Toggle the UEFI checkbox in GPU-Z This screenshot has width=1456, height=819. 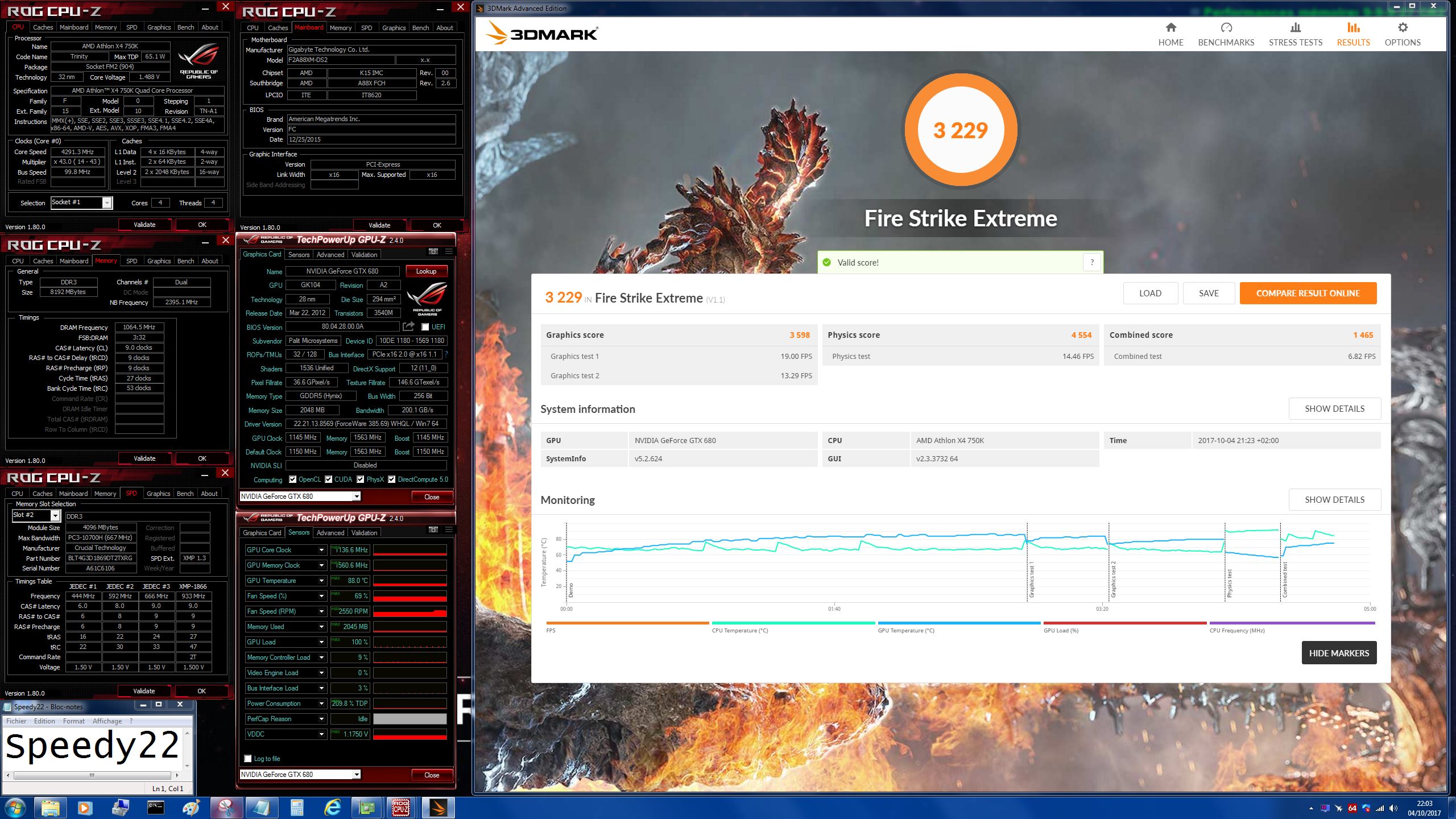[x=425, y=327]
